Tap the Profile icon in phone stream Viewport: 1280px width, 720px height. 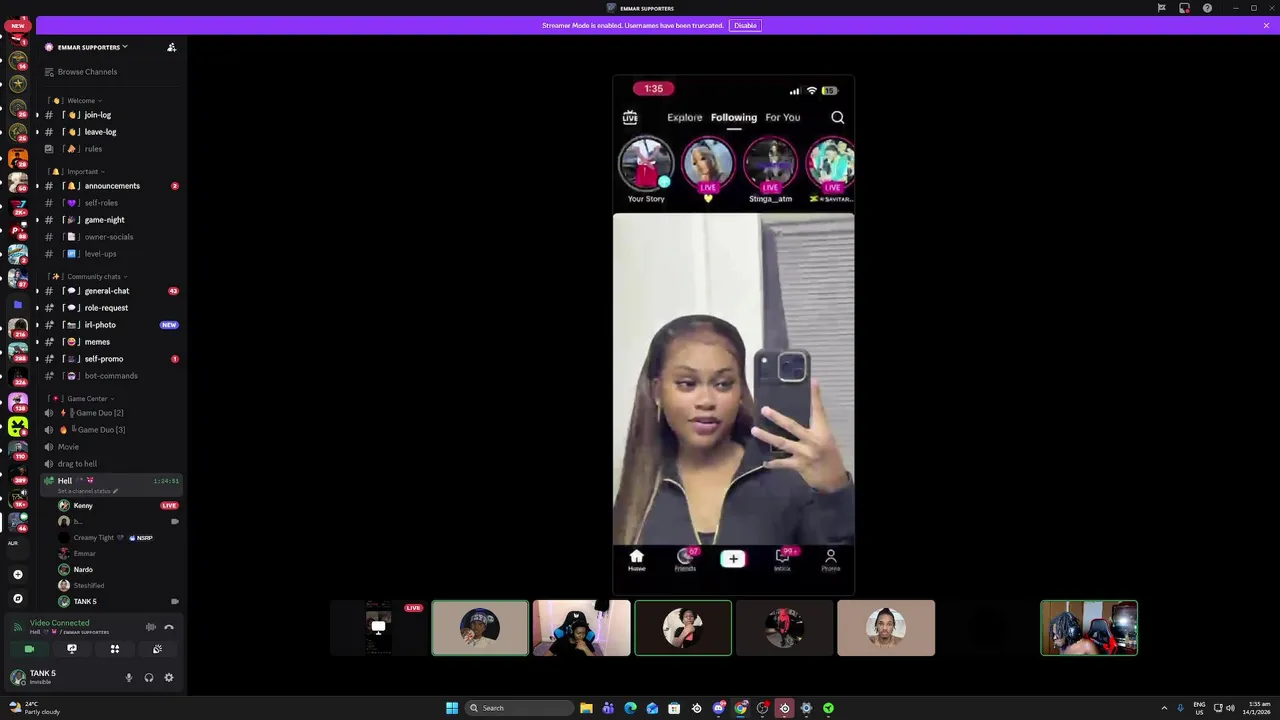click(830, 560)
